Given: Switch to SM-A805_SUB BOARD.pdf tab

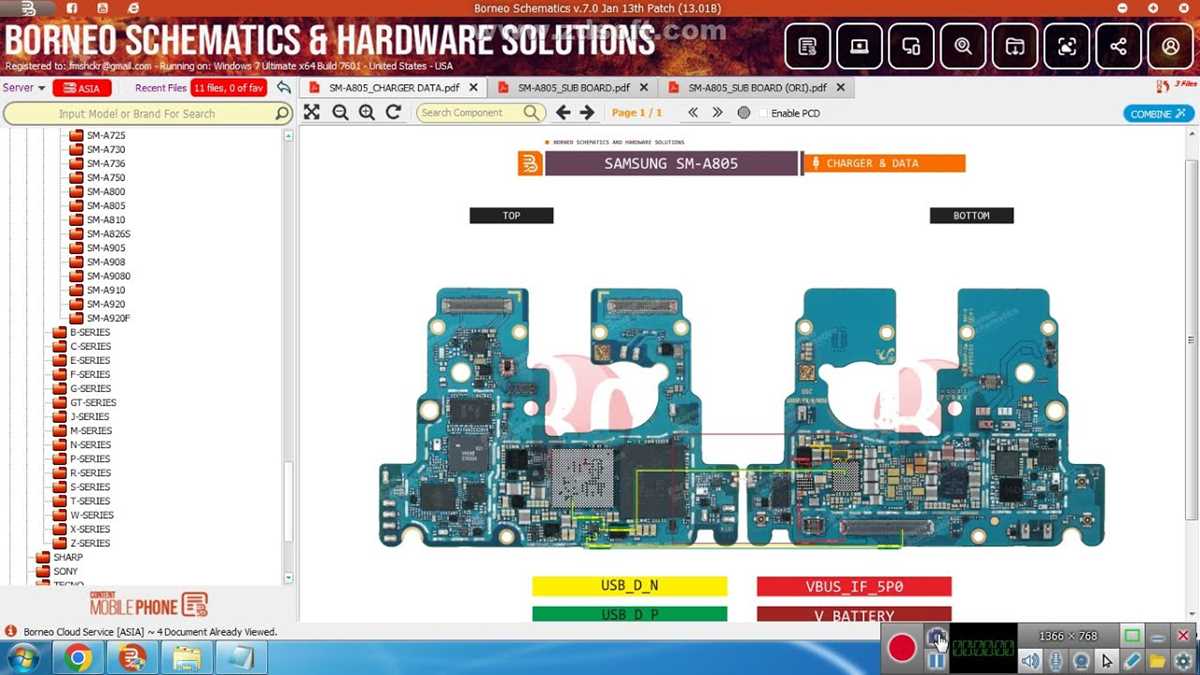Looking at the screenshot, I should tap(573, 88).
